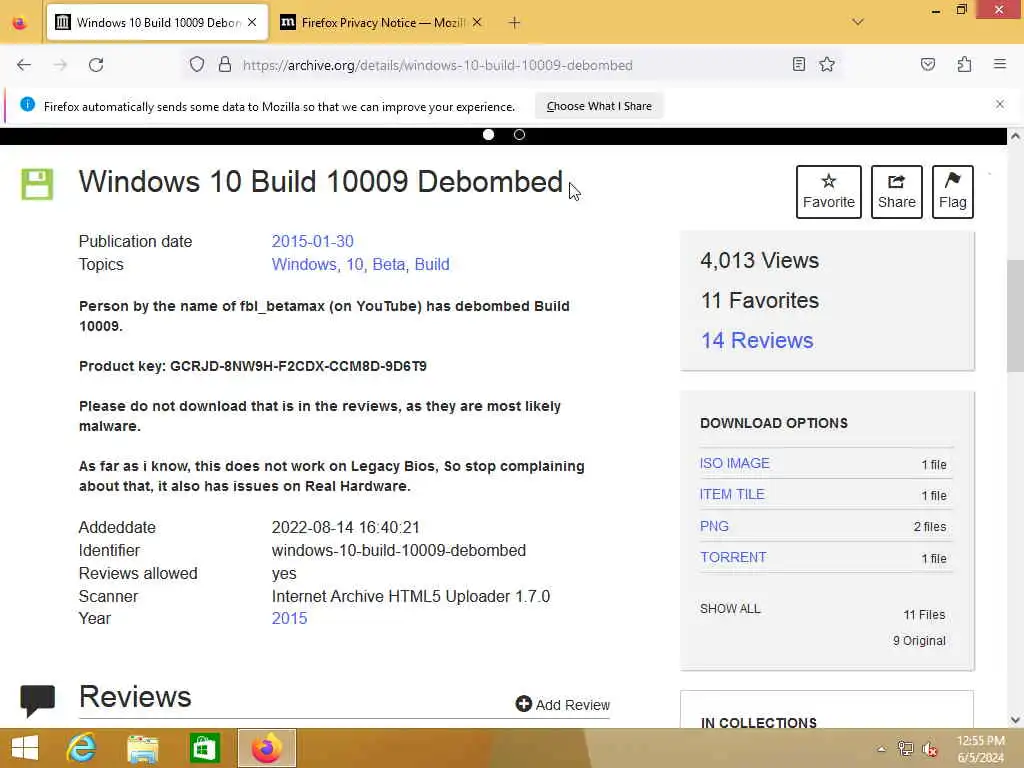Open a new tab with the plus button
The width and height of the screenshot is (1024, 768).
coord(514,23)
